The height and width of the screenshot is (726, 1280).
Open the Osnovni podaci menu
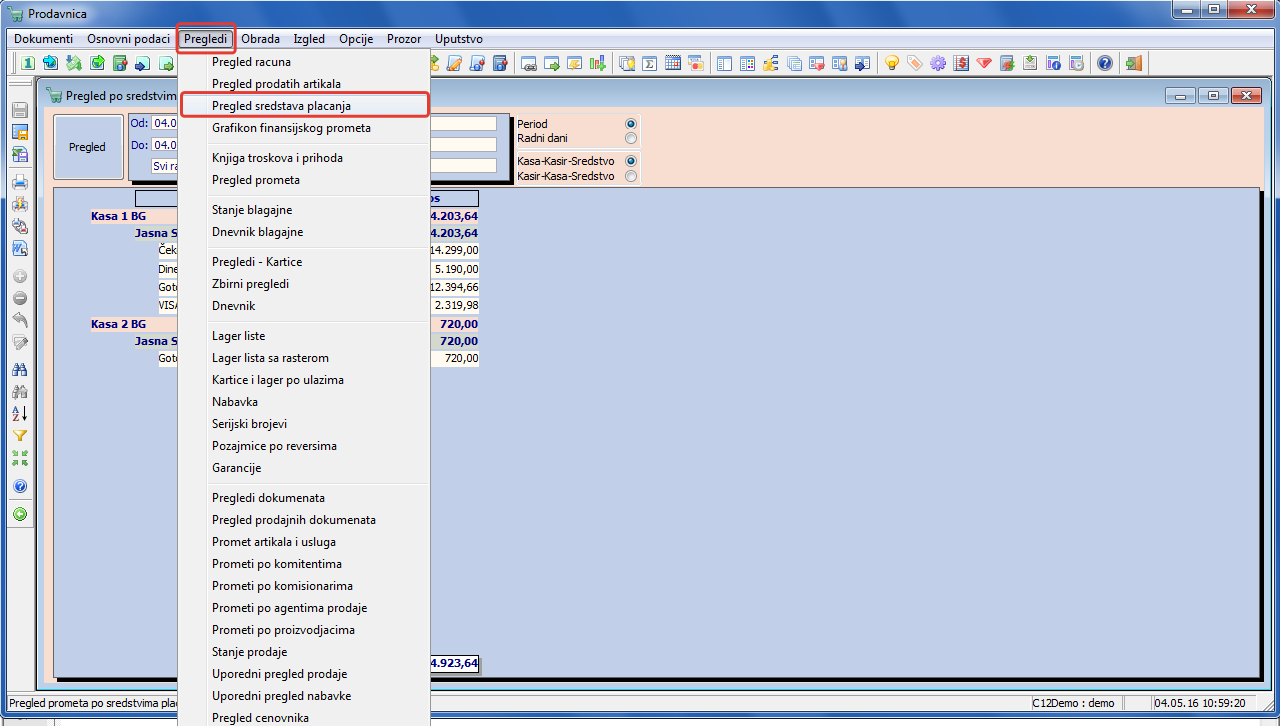point(128,39)
